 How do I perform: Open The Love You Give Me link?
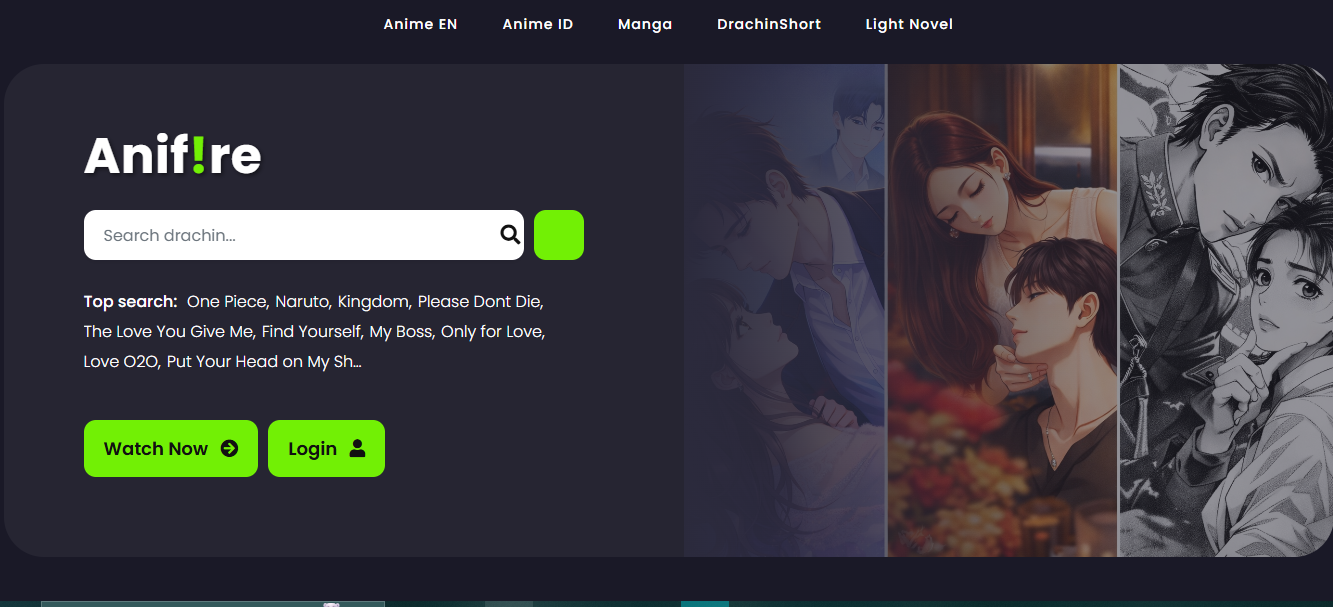coord(168,331)
